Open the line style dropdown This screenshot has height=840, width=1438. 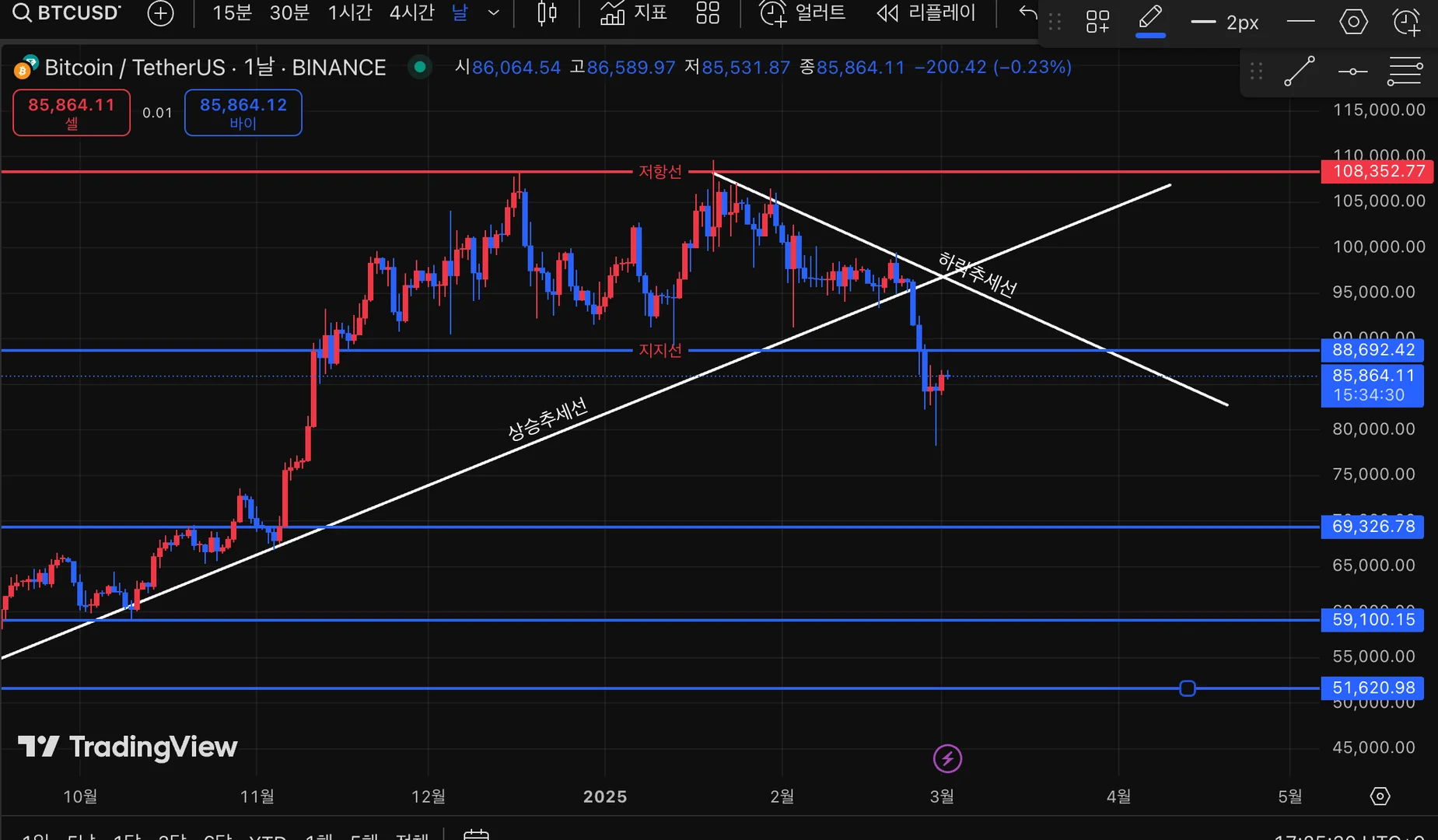[x=1300, y=22]
